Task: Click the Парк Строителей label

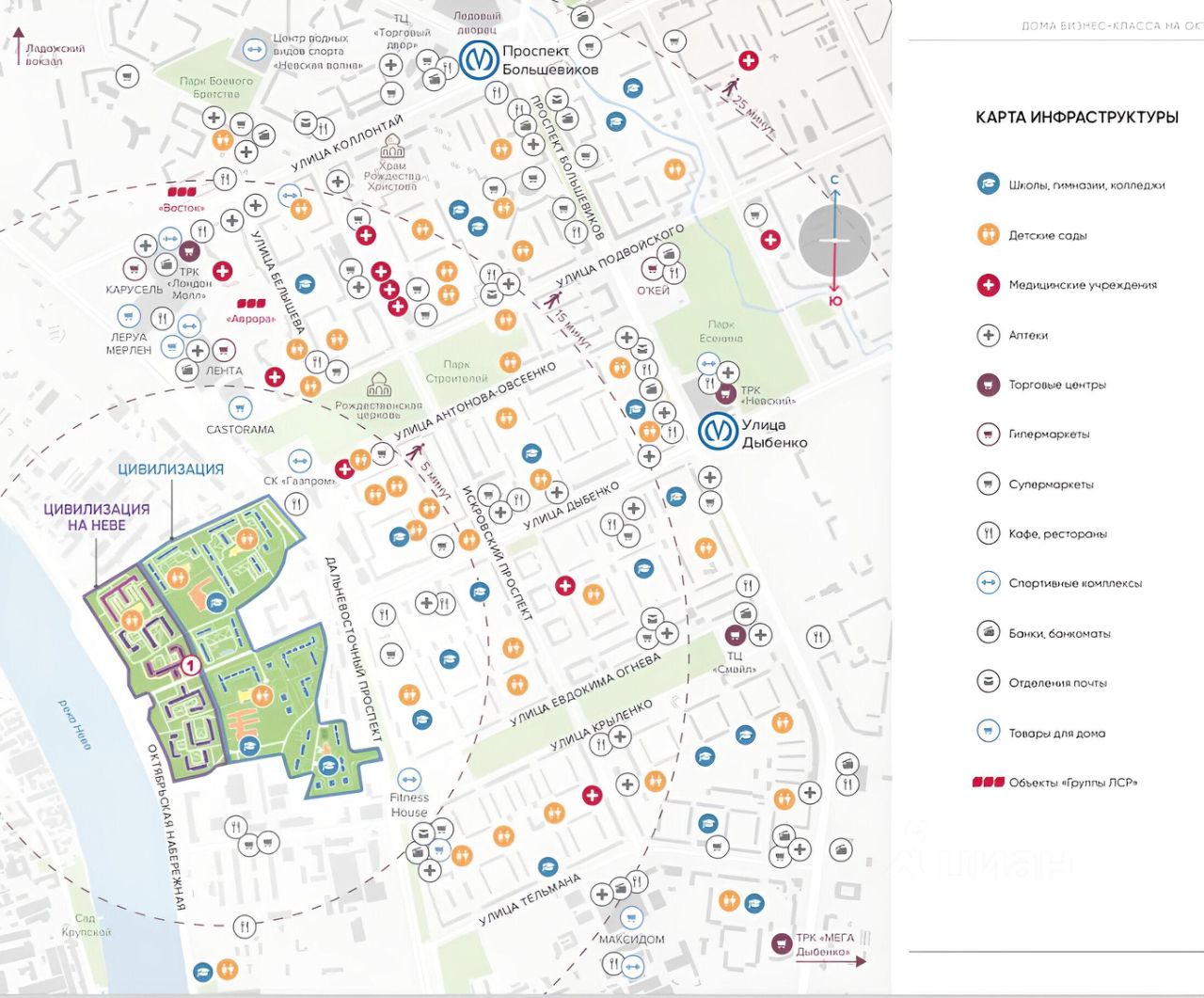Action: pyautogui.click(x=456, y=372)
